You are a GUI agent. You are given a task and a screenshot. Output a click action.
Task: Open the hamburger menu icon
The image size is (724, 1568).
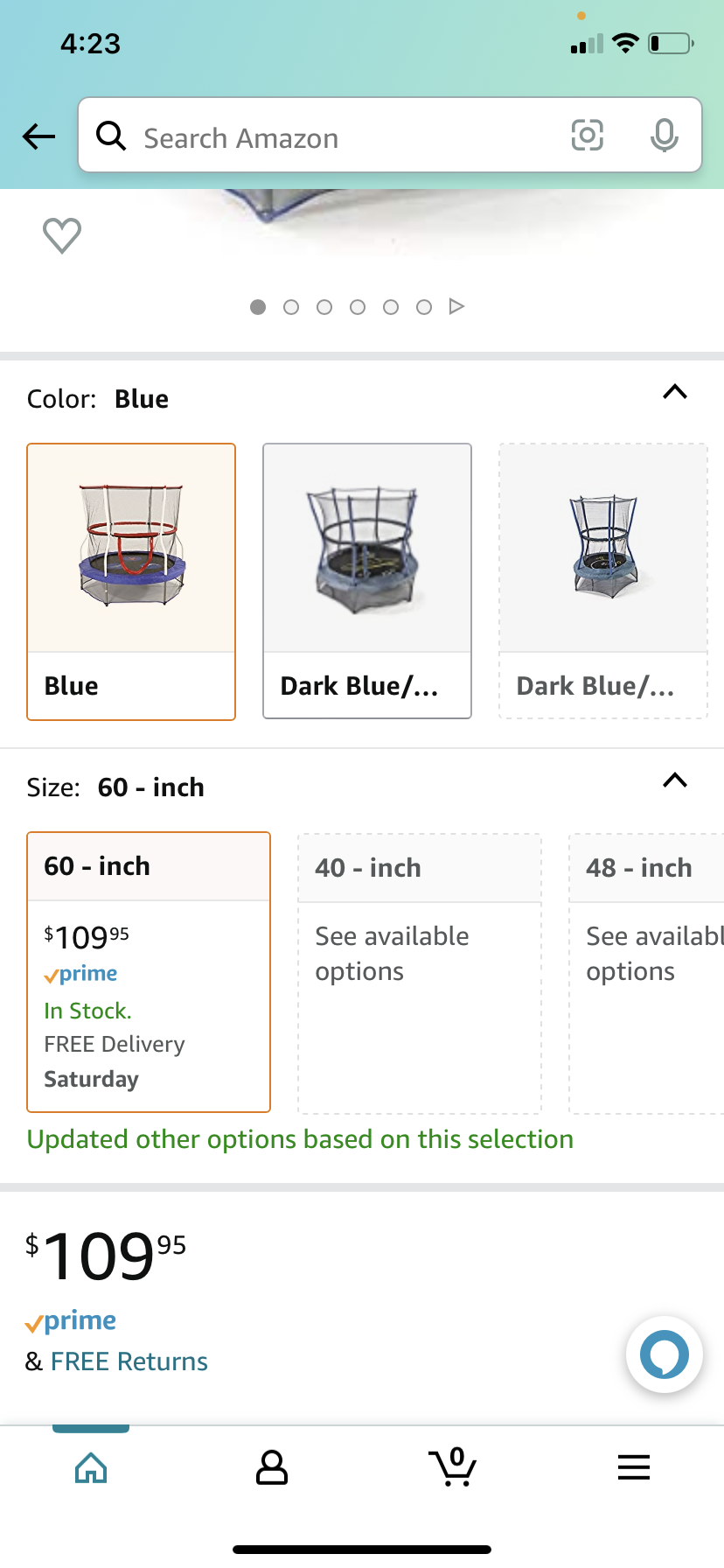coord(633,1467)
